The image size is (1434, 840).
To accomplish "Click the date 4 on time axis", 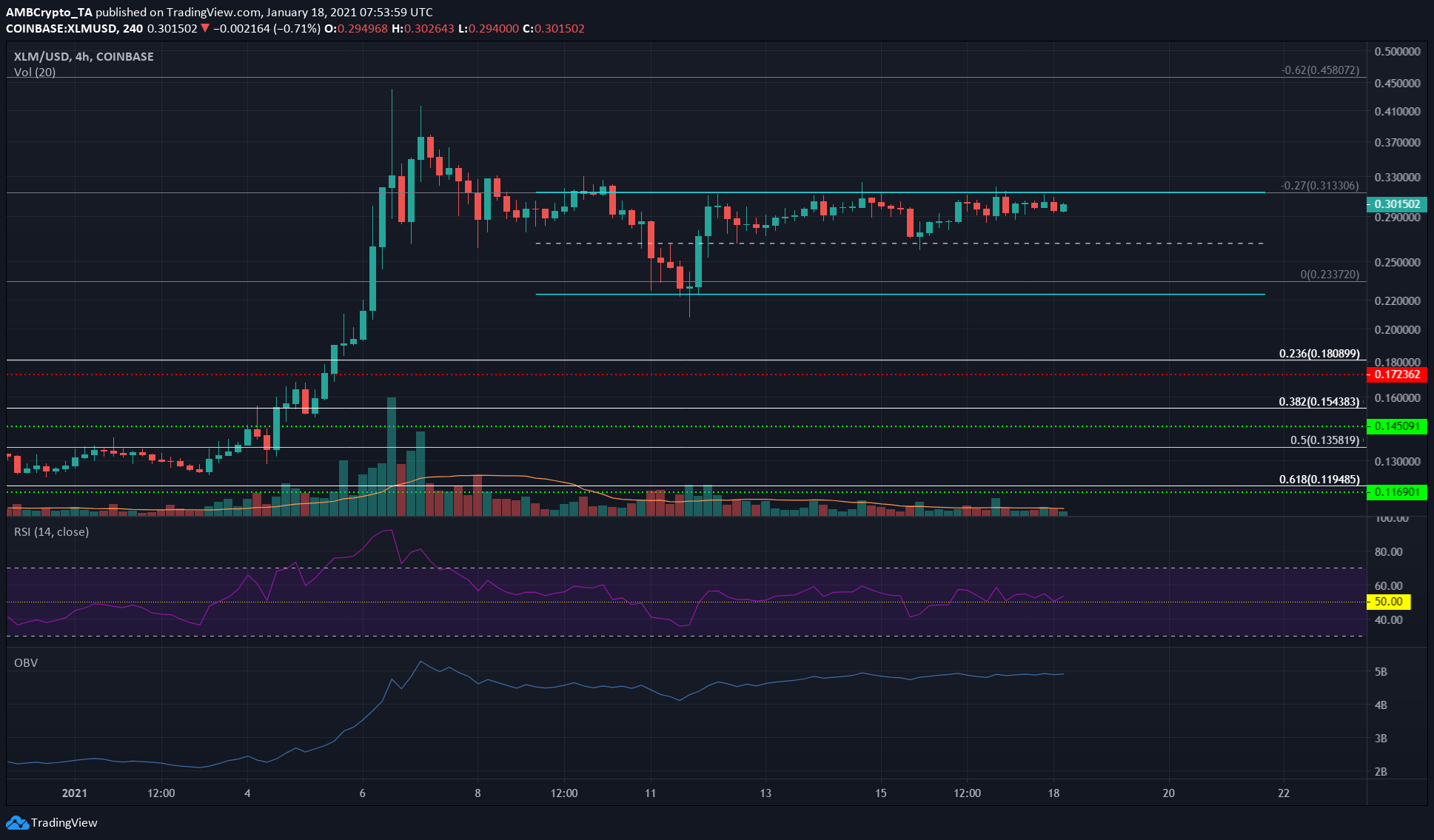I will point(247,793).
